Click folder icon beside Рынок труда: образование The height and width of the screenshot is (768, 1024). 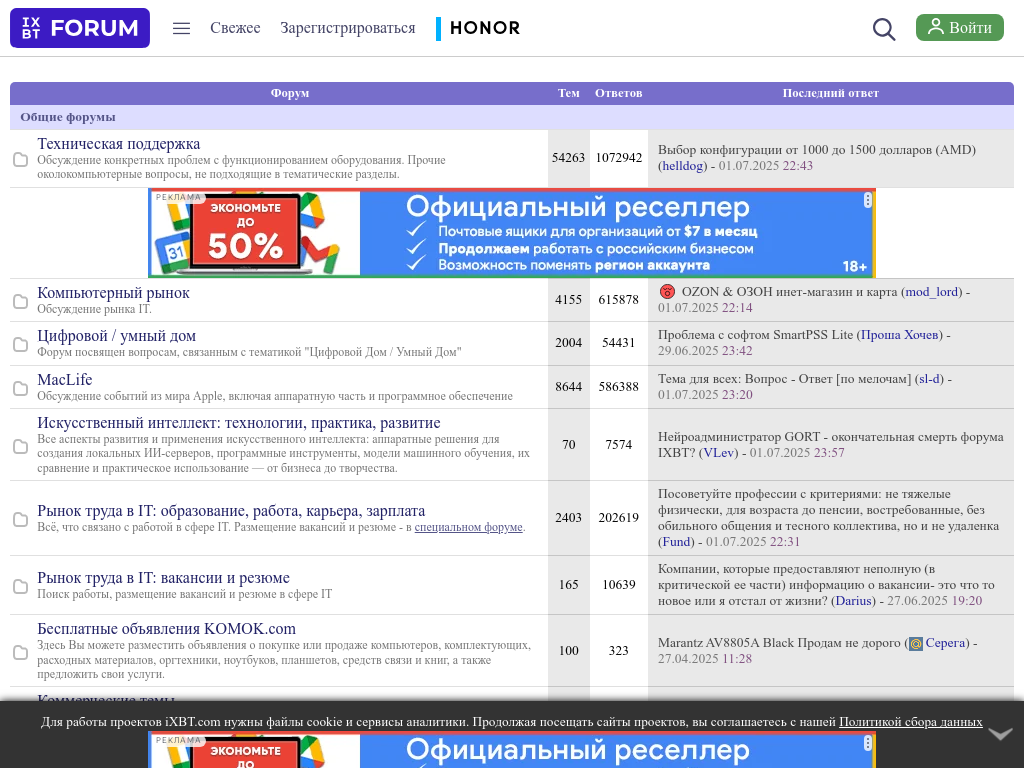tap(21, 519)
